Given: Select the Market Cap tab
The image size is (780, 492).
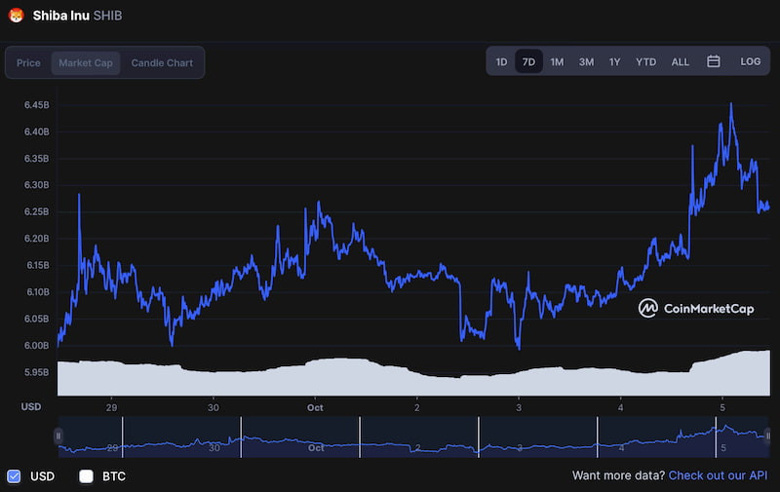Looking at the screenshot, I should [x=86, y=63].
